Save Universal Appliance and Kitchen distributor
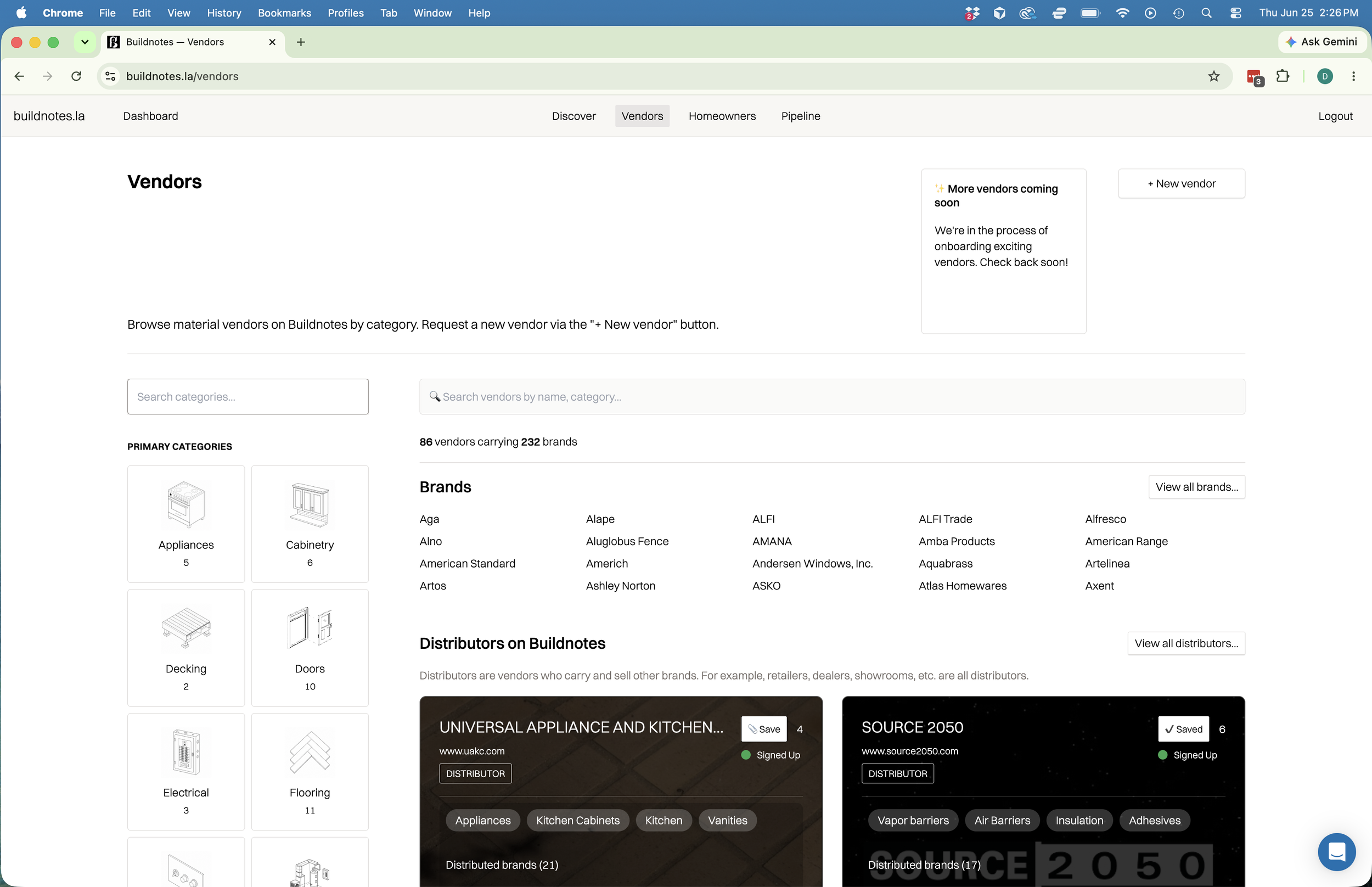Screen dimensions: 1372x887 click(x=764, y=729)
